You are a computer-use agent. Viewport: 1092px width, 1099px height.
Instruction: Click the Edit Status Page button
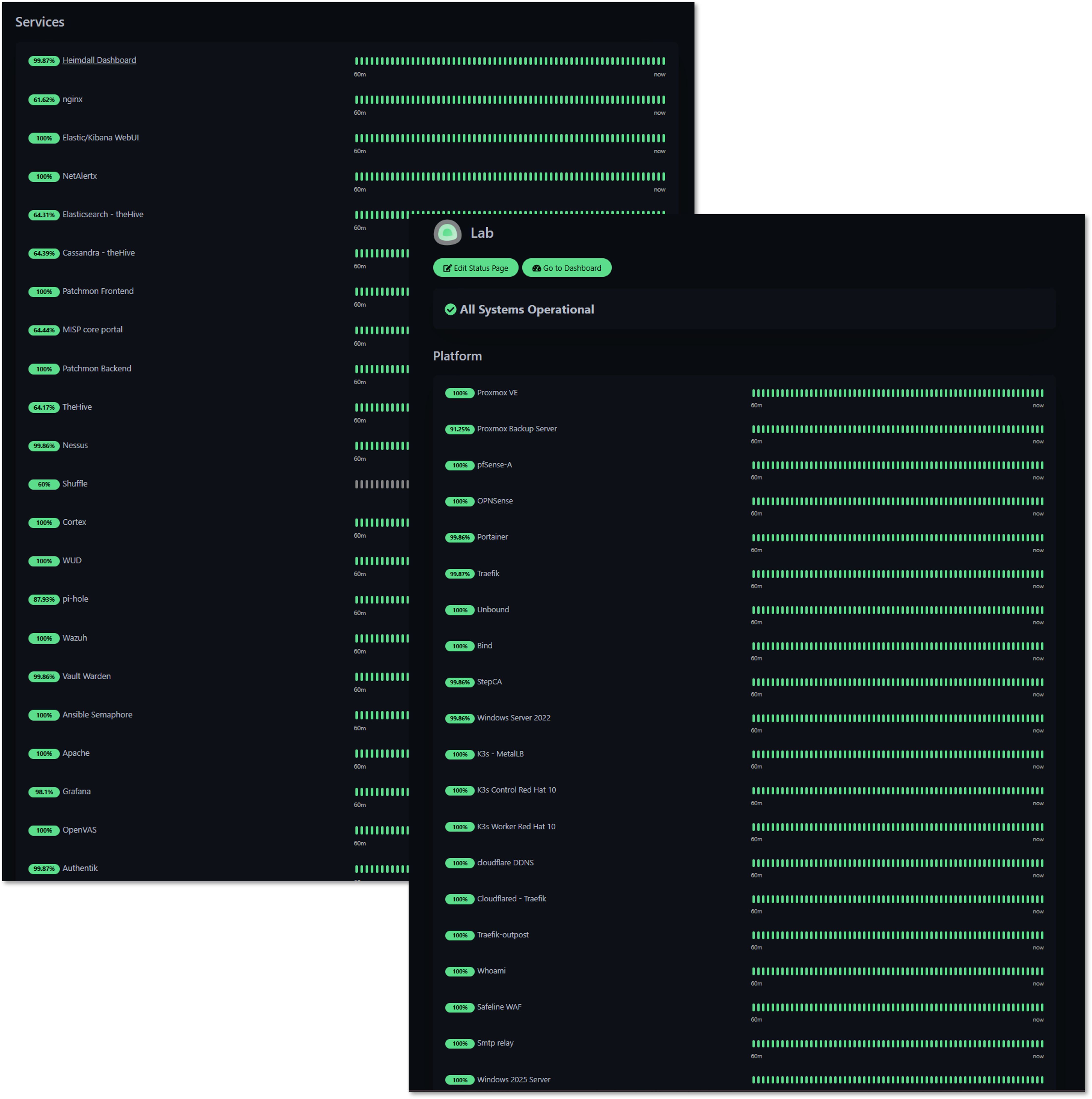point(475,267)
